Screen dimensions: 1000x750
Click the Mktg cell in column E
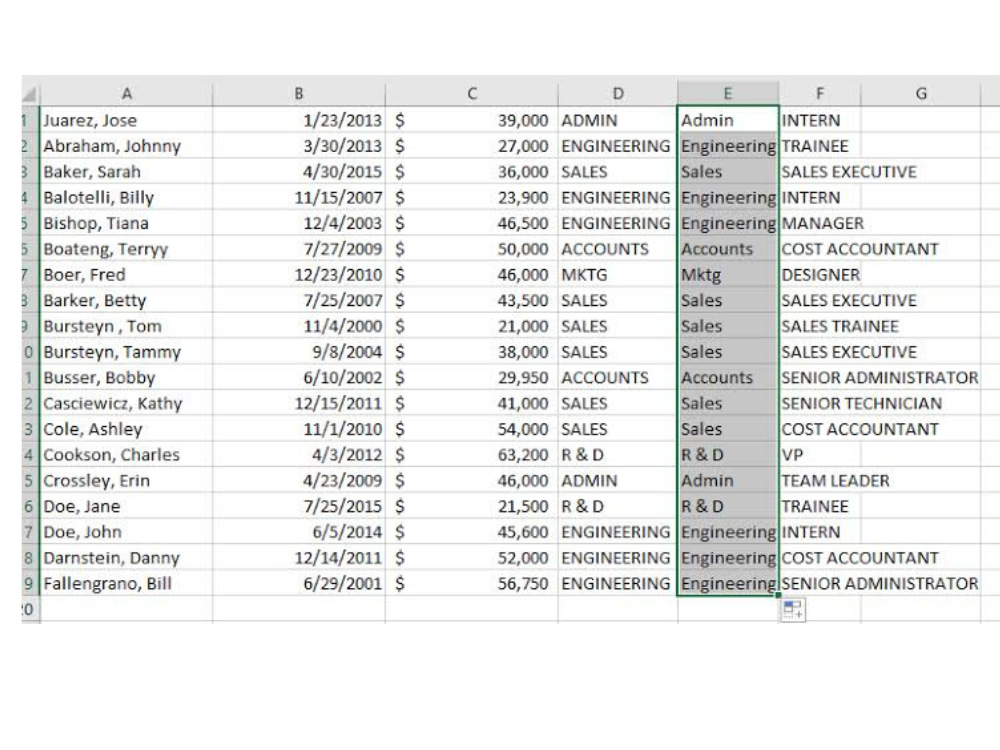[x=728, y=274]
